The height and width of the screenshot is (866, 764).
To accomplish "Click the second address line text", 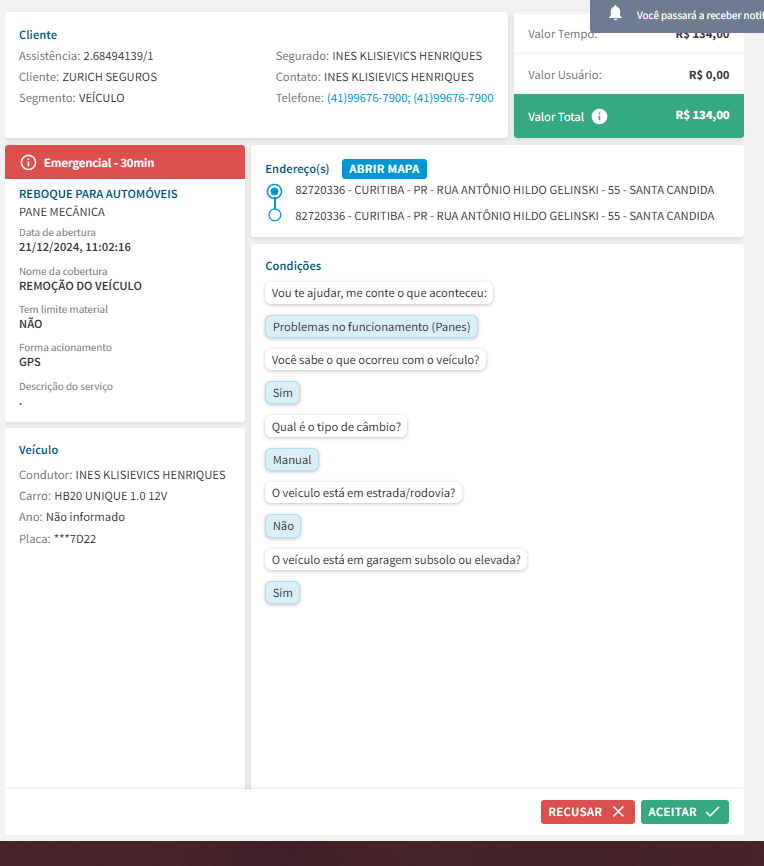I will click(504, 216).
